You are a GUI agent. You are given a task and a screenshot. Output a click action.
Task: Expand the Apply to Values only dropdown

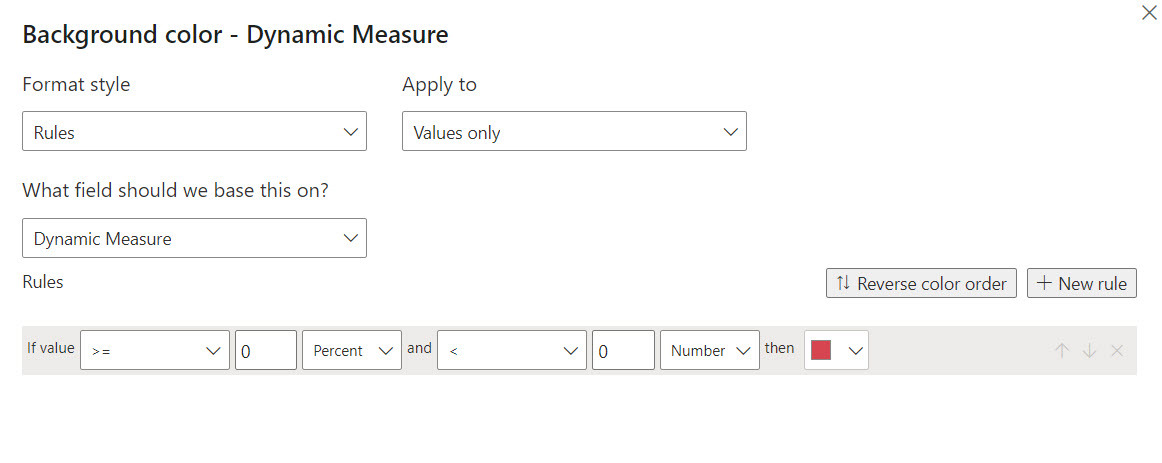[x=574, y=132]
